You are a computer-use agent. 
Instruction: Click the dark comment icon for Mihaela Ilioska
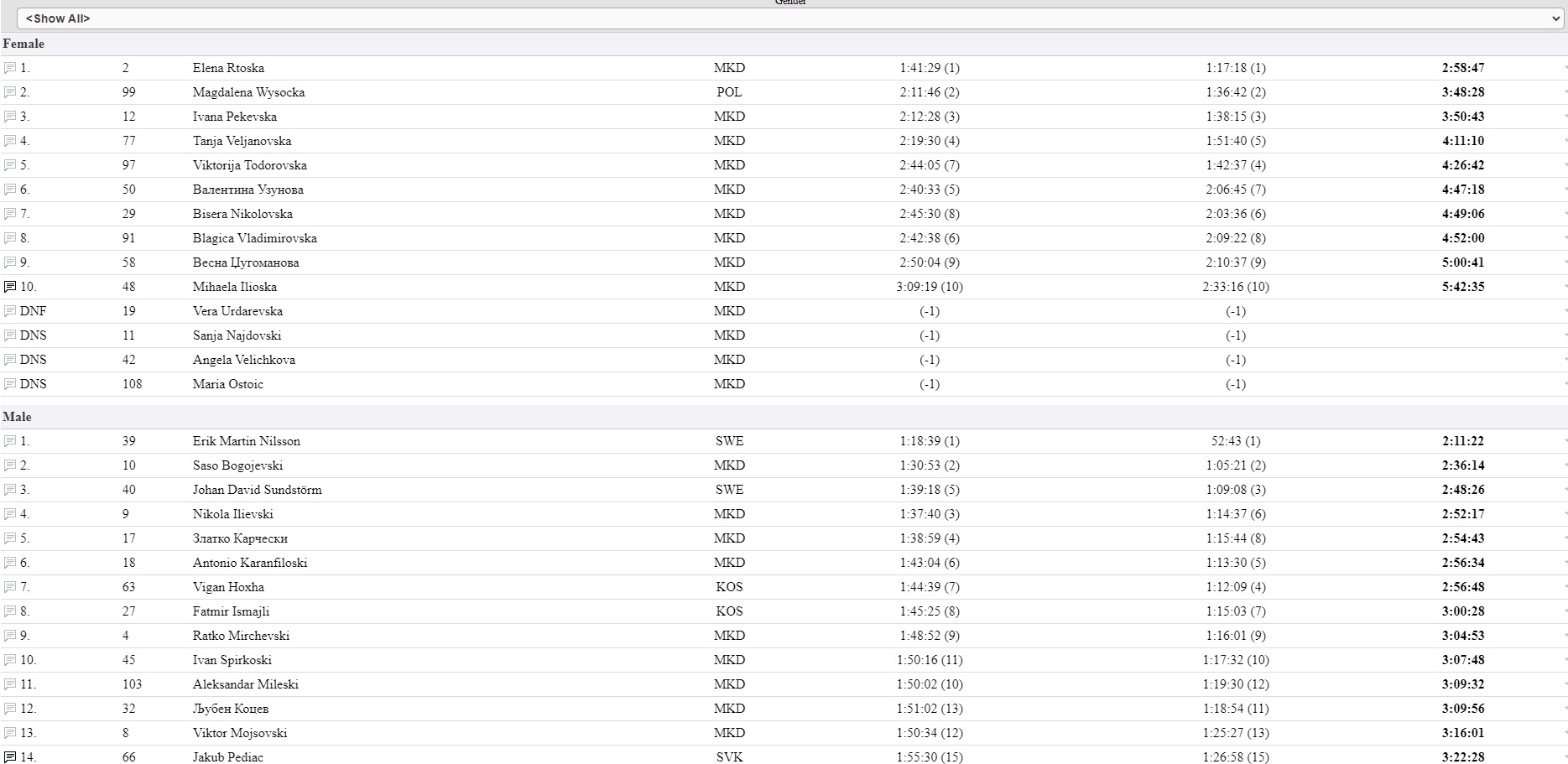pos(10,287)
